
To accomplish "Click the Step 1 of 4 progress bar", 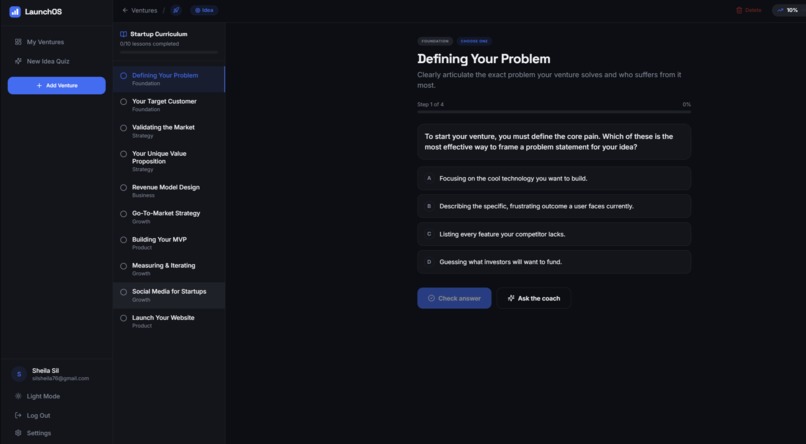I will [554, 112].
